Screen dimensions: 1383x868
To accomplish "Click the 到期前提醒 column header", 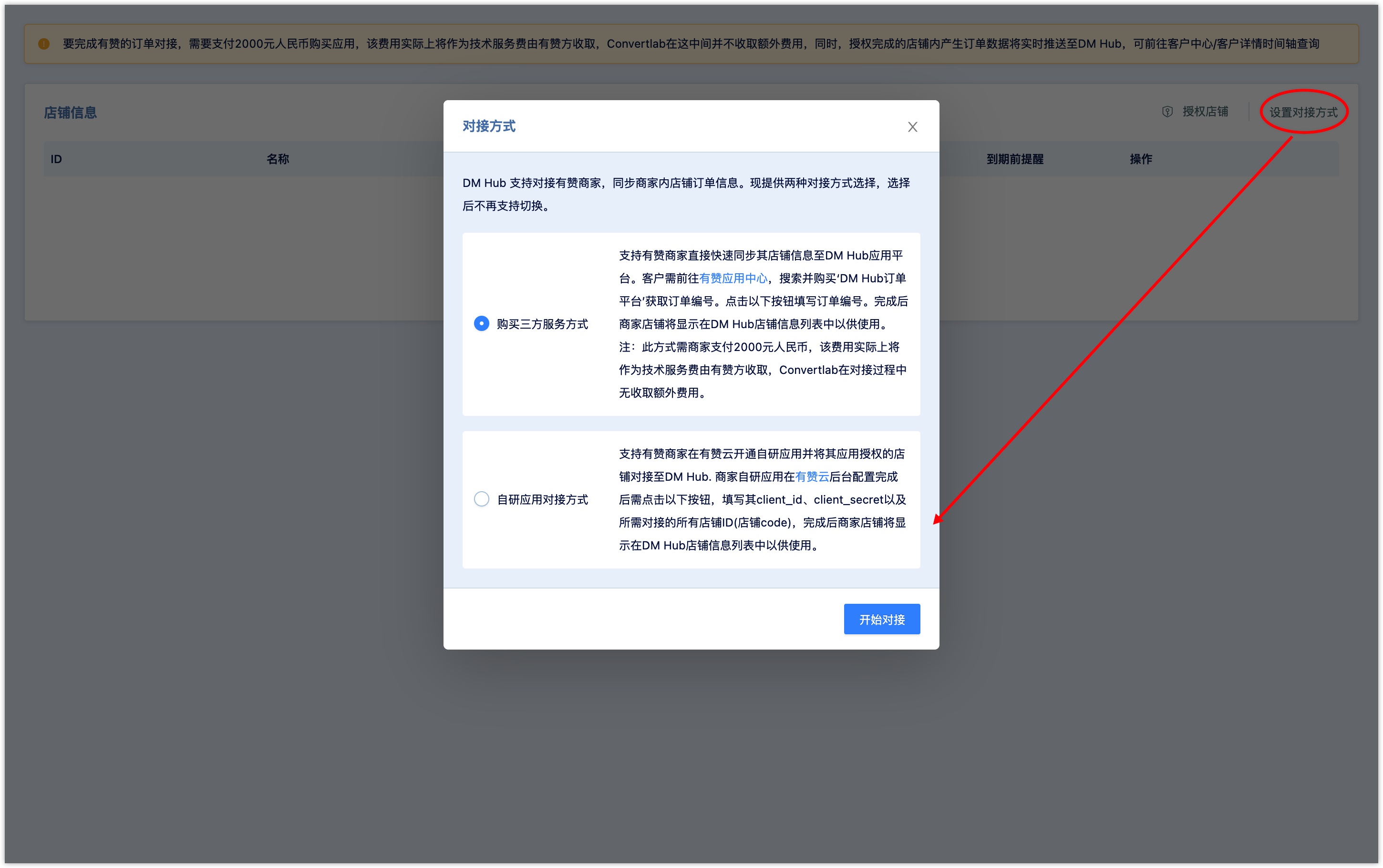I will pos(1014,159).
